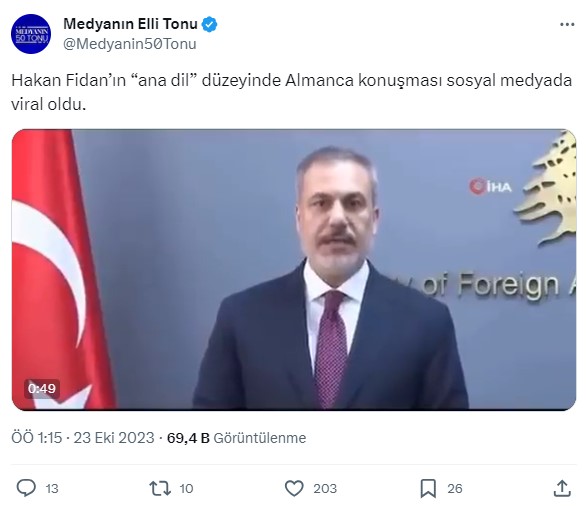588x511 pixels.
Task: Play the Hakan Fidan video
Action: [294, 270]
